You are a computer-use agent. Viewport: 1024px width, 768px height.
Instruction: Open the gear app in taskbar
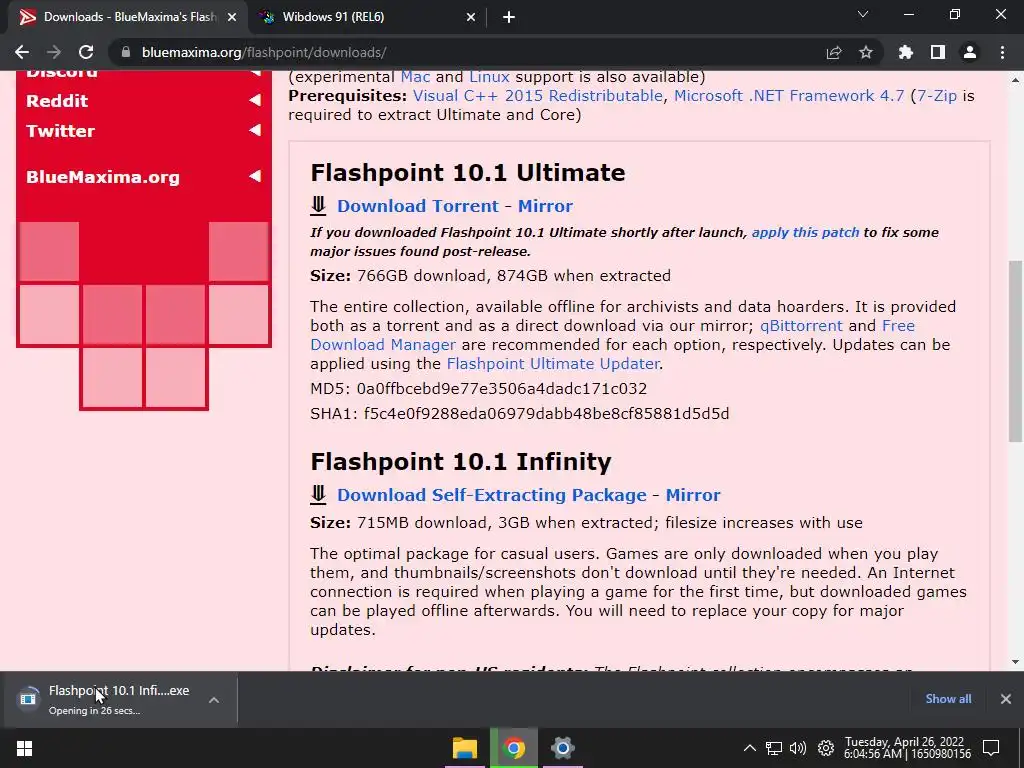[x=562, y=748]
